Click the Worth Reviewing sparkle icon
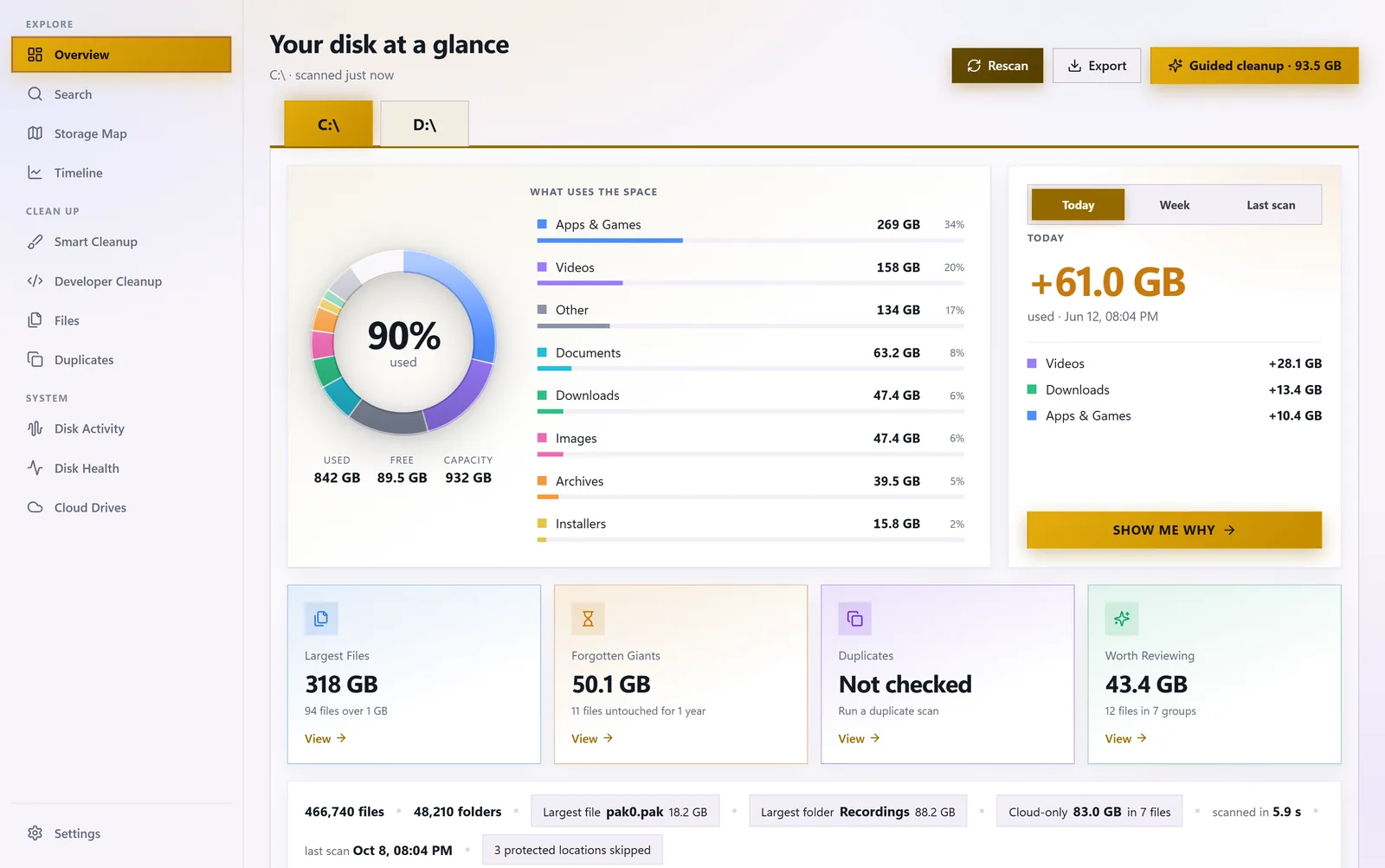The height and width of the screenshot is (868, 1385). pos(1122,619)
